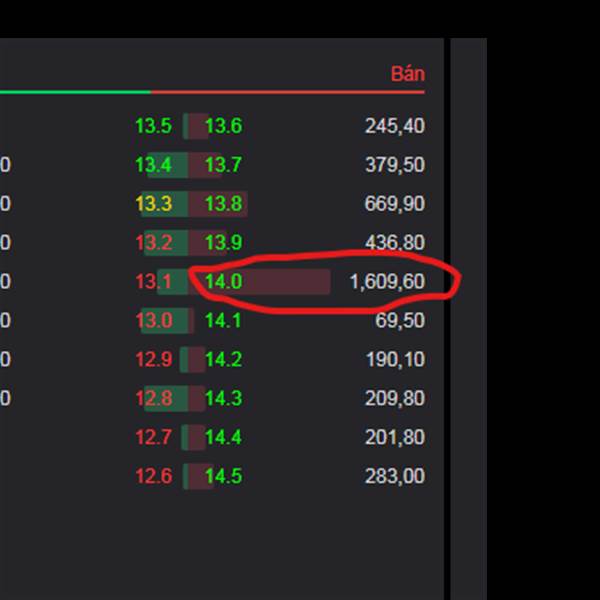Viewport: 600px width, 600px height.
Task: Select the 13.5 bid price
Action: (154, 126)
